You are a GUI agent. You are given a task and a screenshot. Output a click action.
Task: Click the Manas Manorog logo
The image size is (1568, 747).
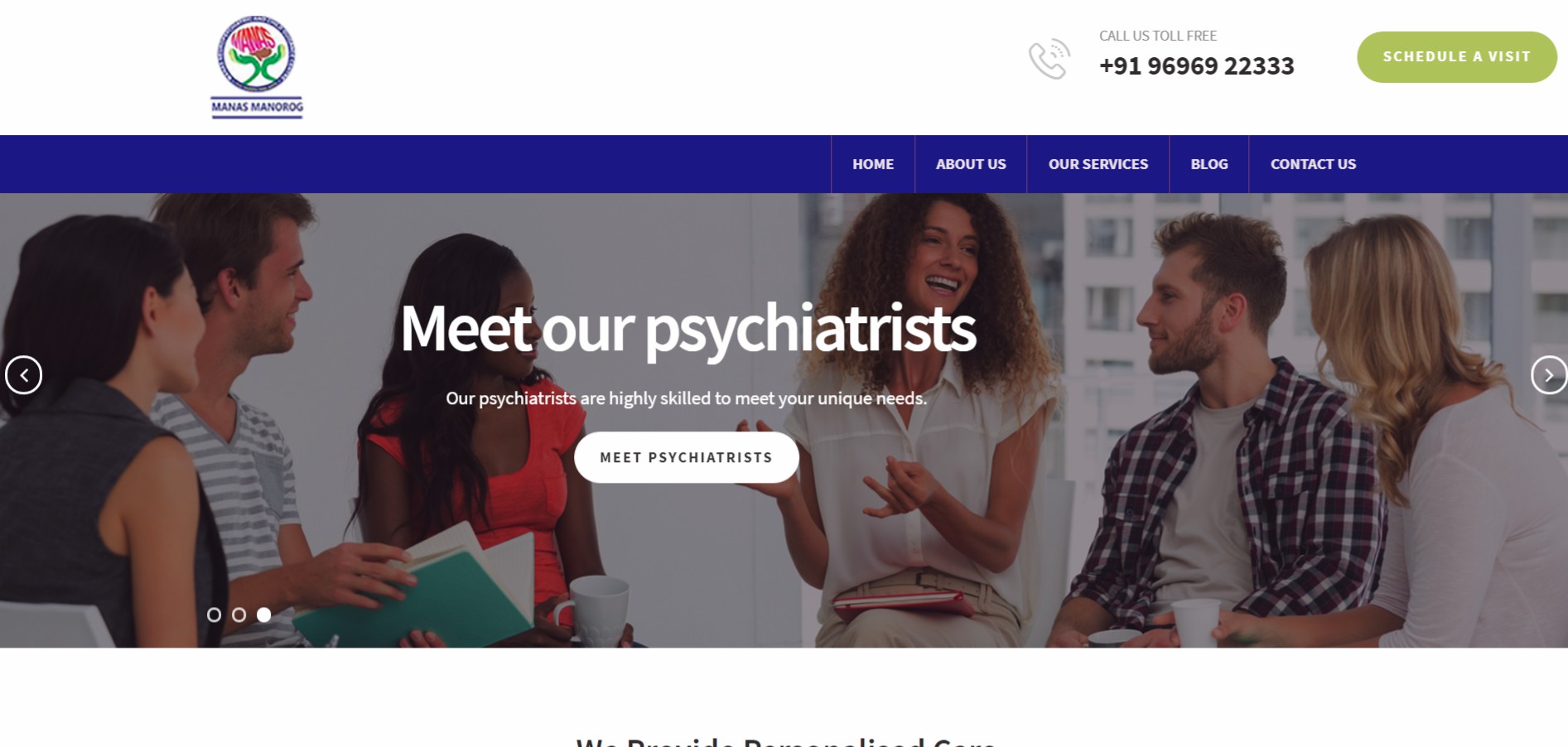(x=257, y=67)
